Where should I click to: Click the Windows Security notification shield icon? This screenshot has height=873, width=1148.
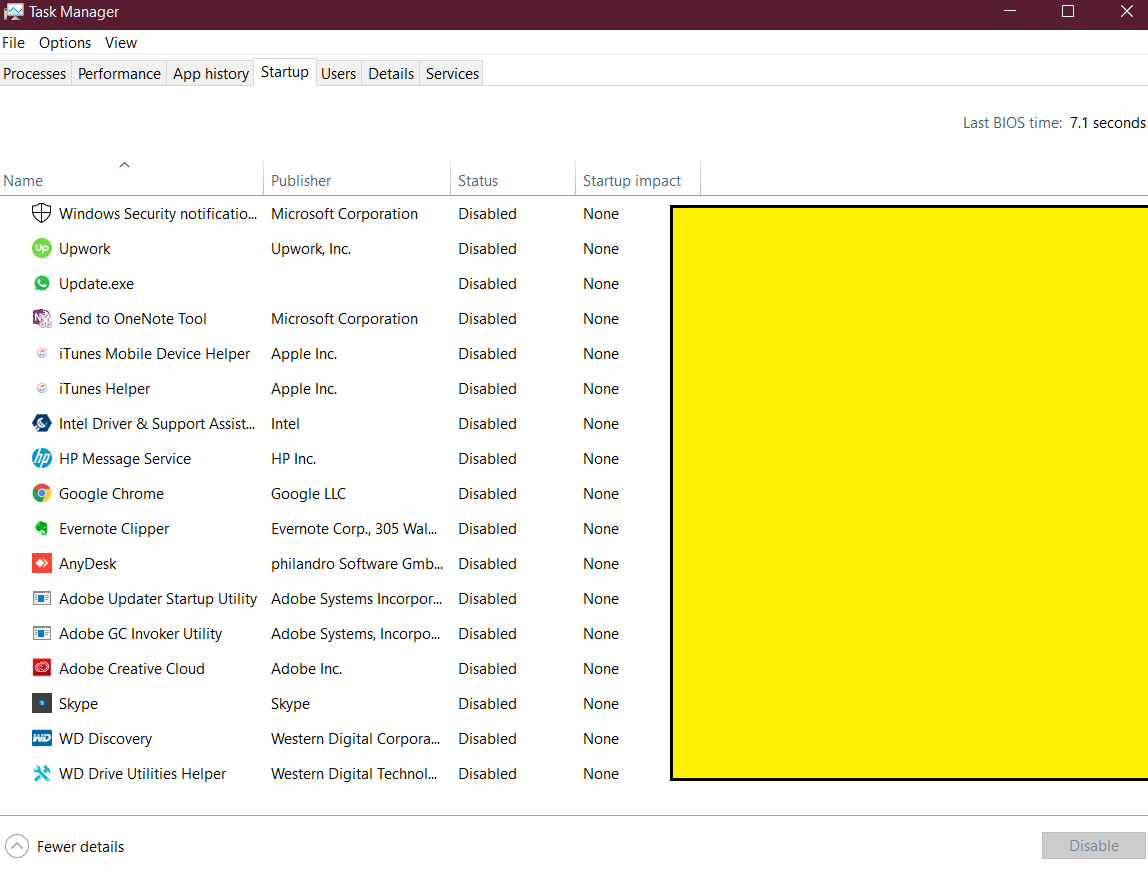coord(42,213)
